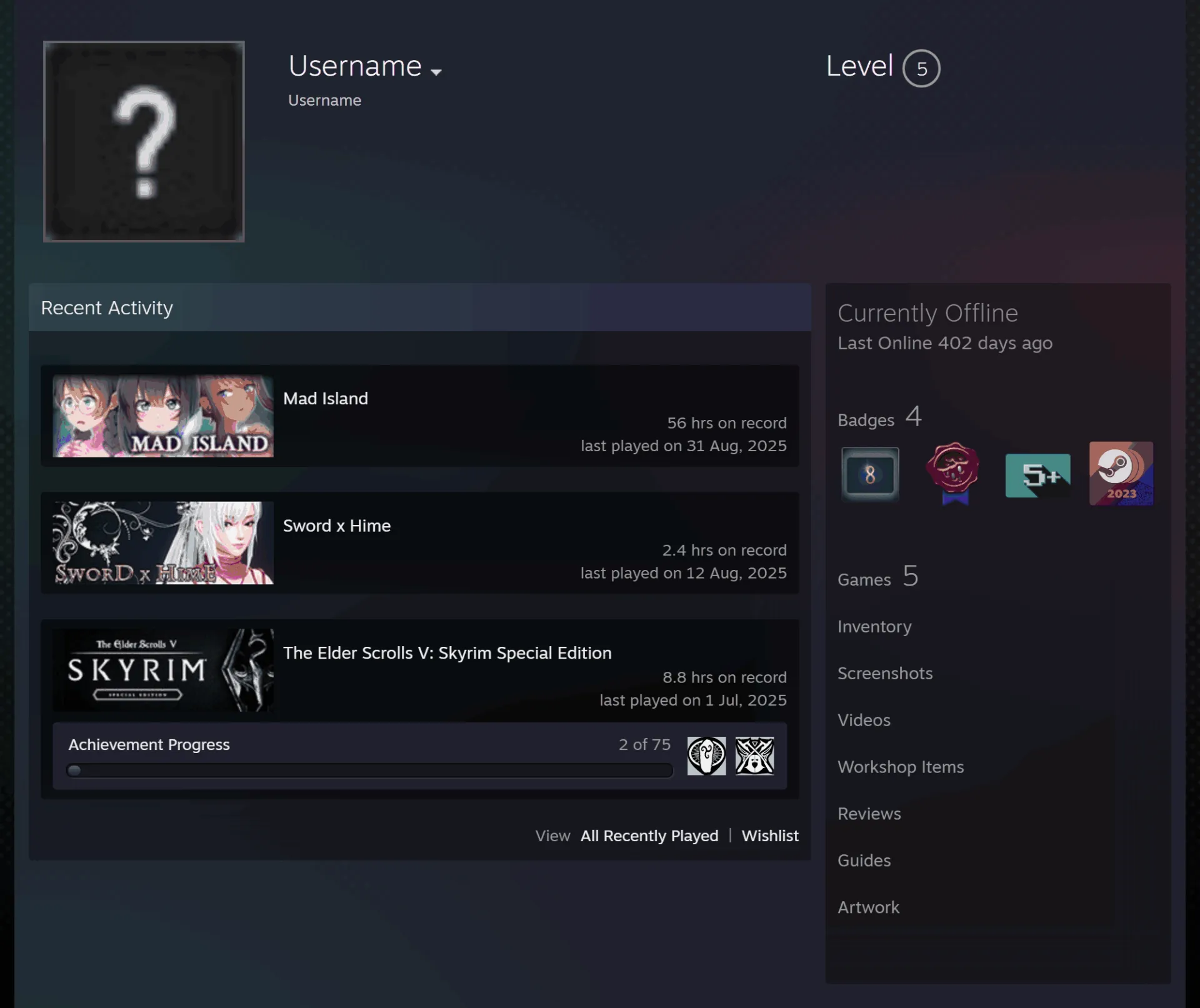Click the '2 of 75' achievement count
Image resolution: width=1200 pixels, height=1008 pixels.
click(x=644, y=745)
